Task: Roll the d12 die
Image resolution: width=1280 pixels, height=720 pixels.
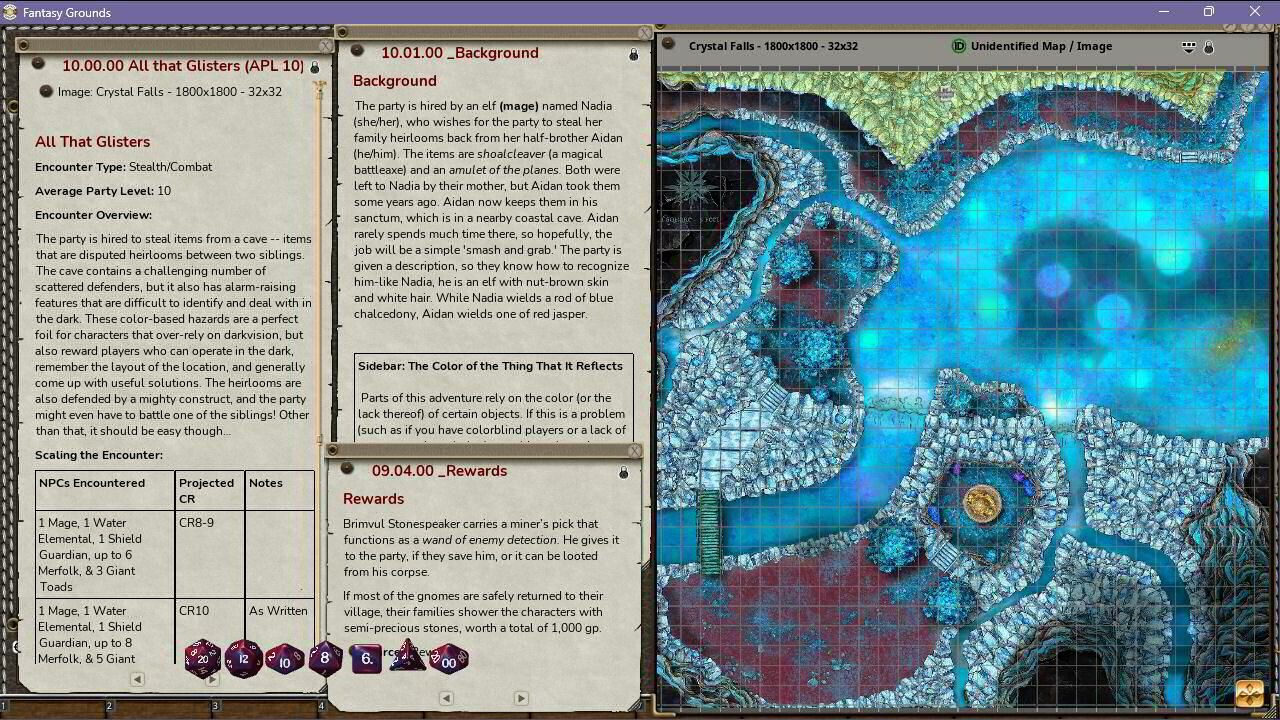Action: point(244,657)
